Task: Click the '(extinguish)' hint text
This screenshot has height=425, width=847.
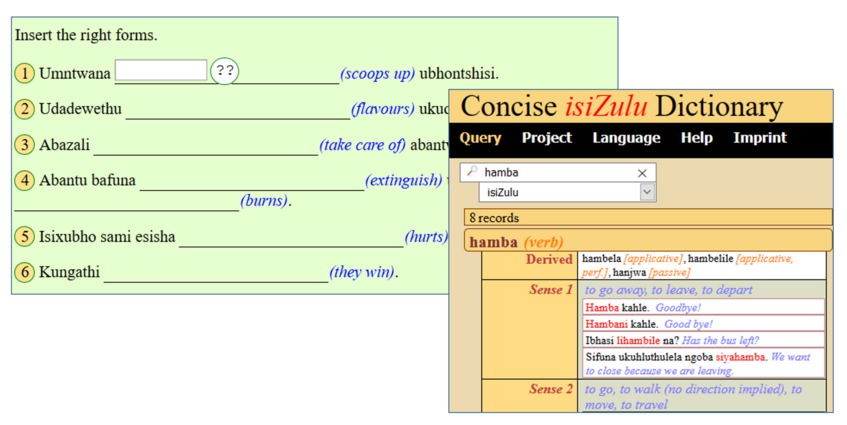Action: coord(404,180)
